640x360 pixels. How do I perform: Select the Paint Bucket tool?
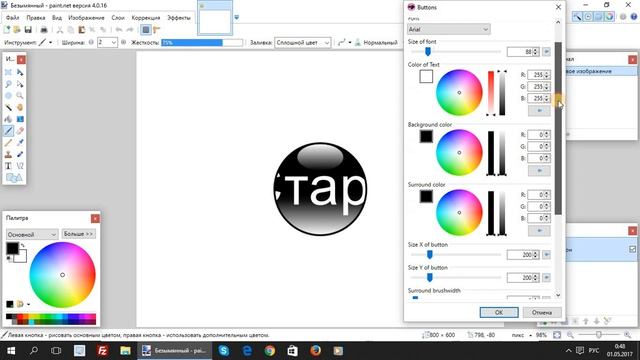click(8, 119)
